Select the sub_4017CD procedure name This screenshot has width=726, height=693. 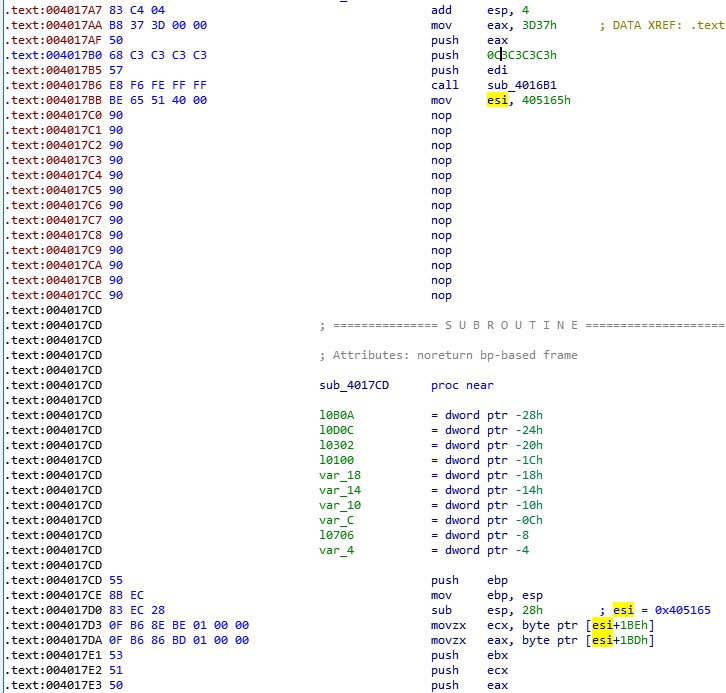tap(354, 385)
